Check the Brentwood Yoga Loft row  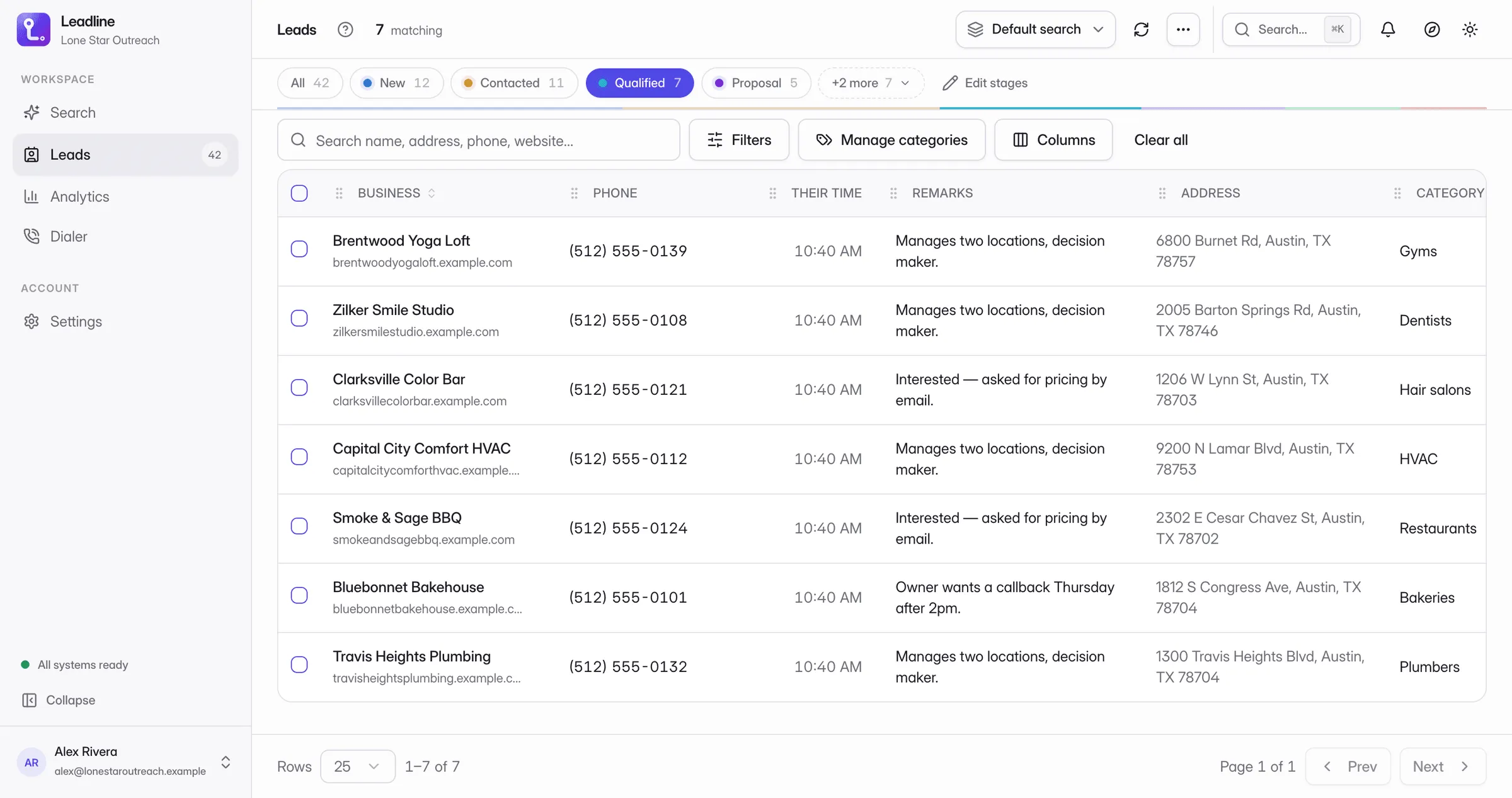[299, 249]
